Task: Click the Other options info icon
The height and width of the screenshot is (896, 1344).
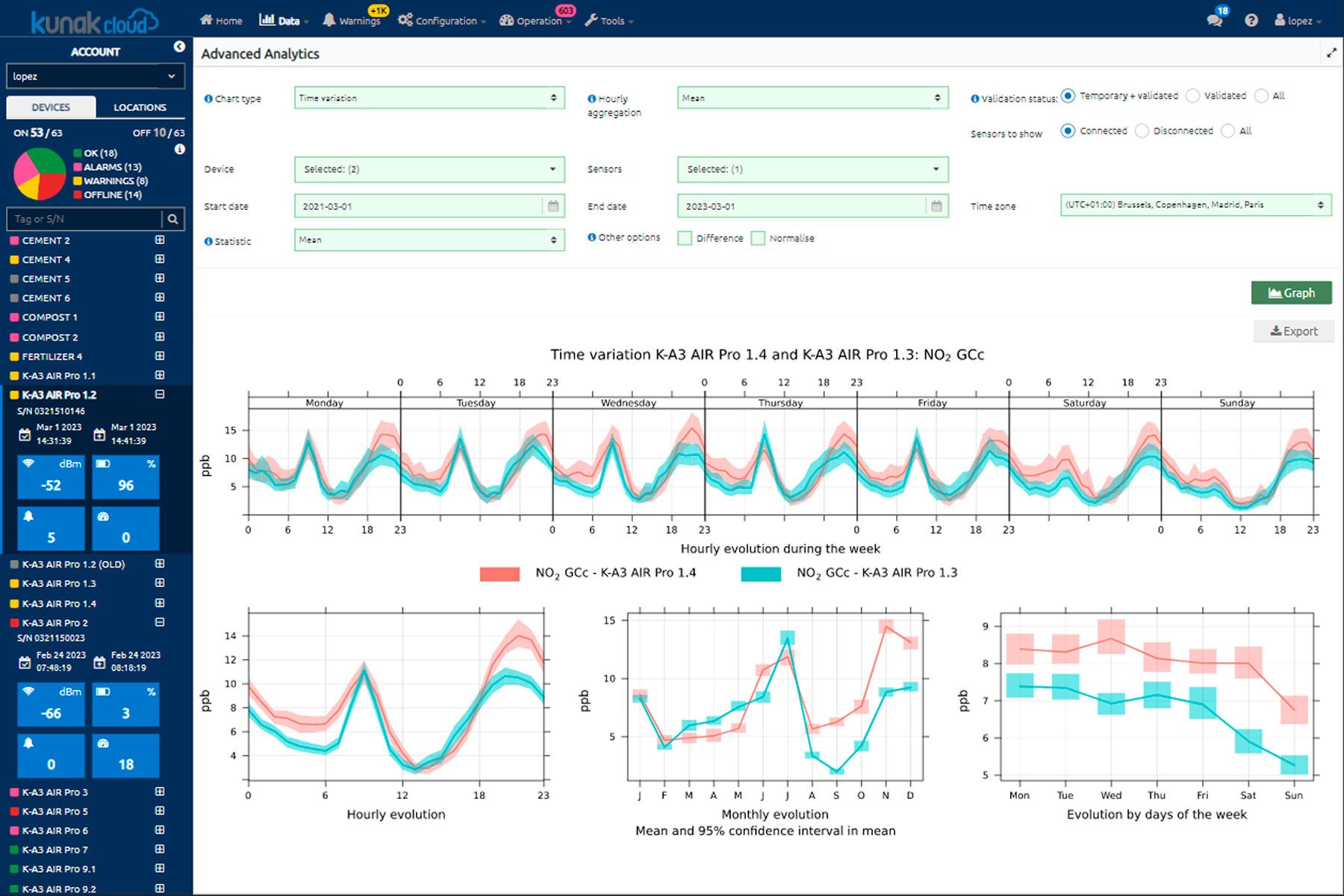Action: (591, 237)
